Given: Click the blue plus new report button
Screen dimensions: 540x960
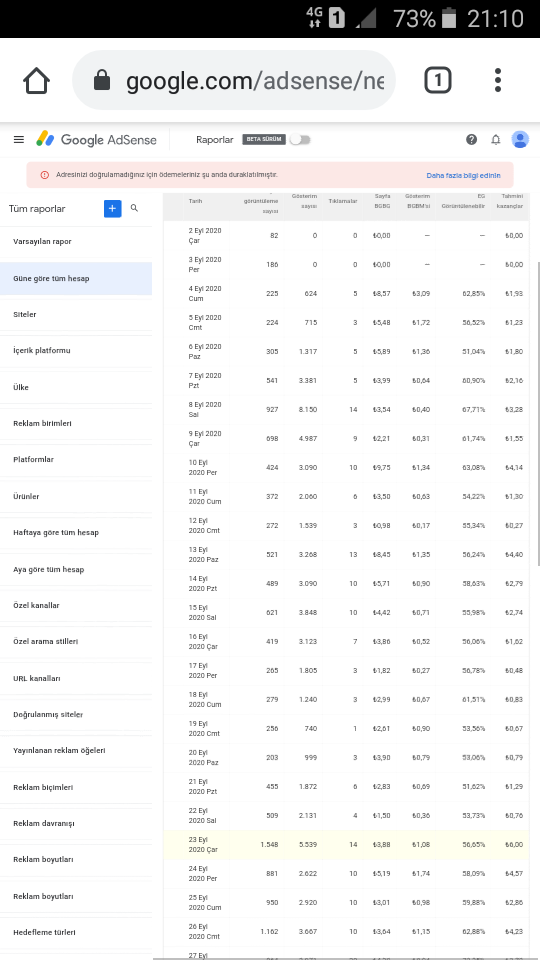Looking at the screenshot, I should pyautogui.click(x=113, y=209).
